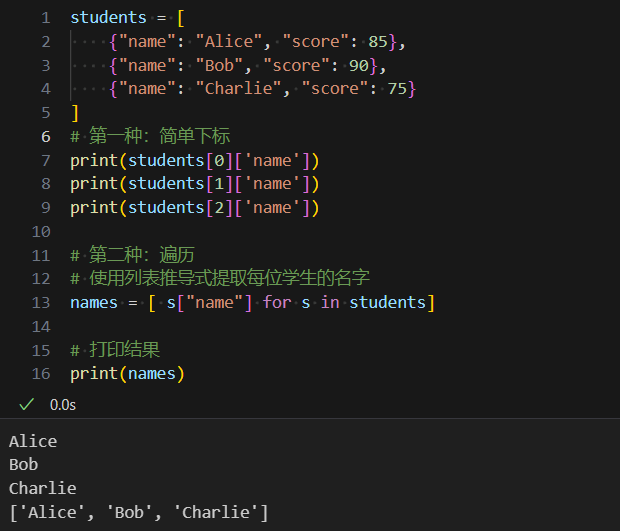Click the closing bracket on line 5
620x531 pixels.
75,113
